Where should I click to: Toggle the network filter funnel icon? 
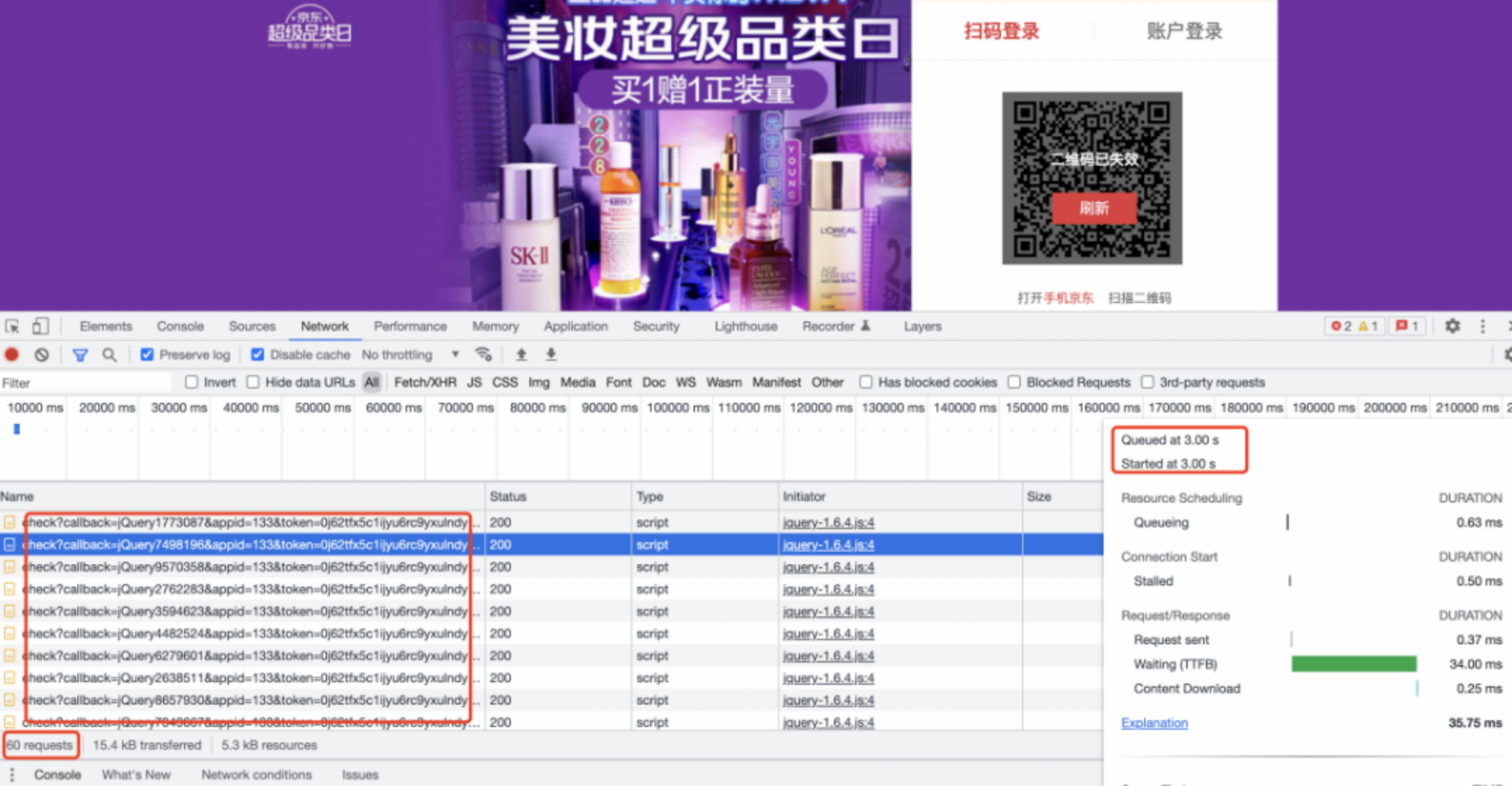[x=80, y=354]
